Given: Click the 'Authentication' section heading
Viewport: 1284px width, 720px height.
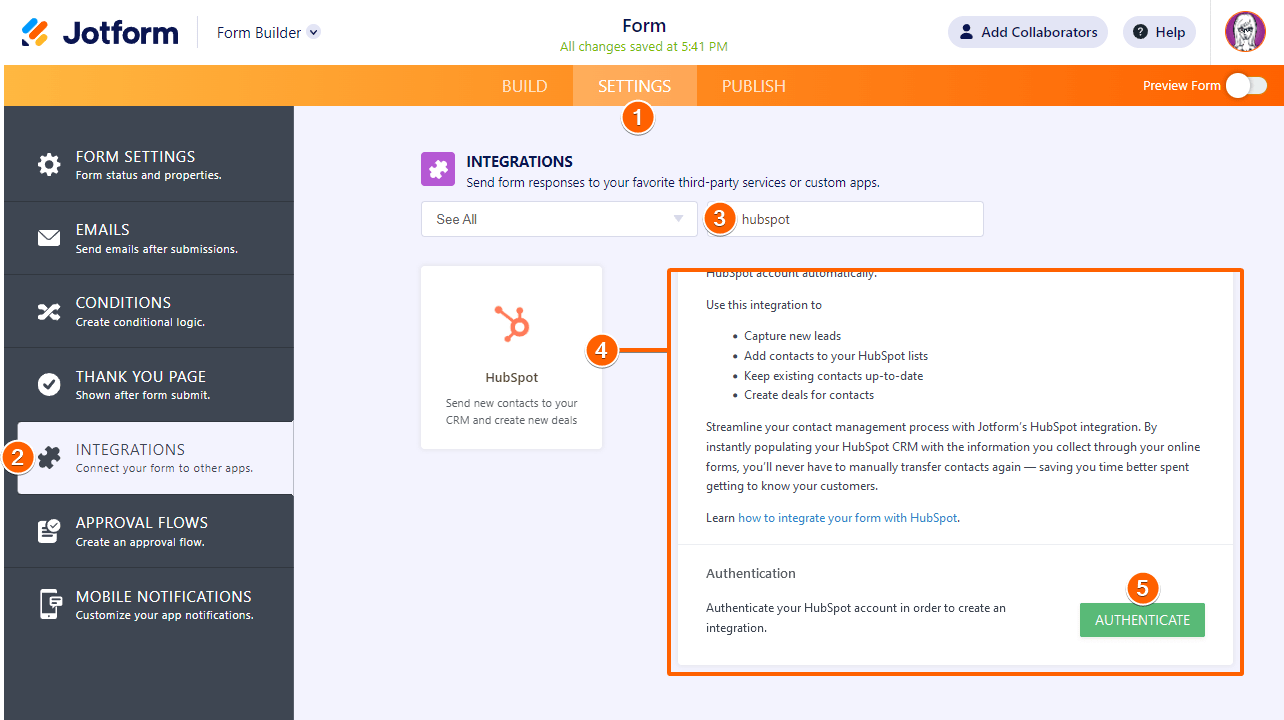Looking at the screenshot, I should coord(751,573).
